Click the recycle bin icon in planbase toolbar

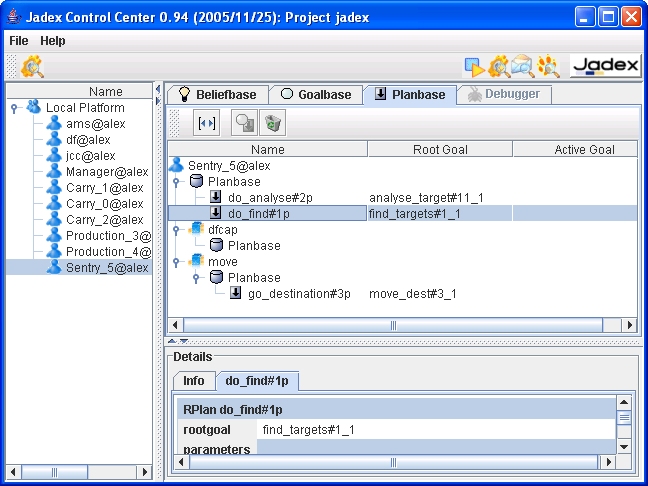click(272, 123)
